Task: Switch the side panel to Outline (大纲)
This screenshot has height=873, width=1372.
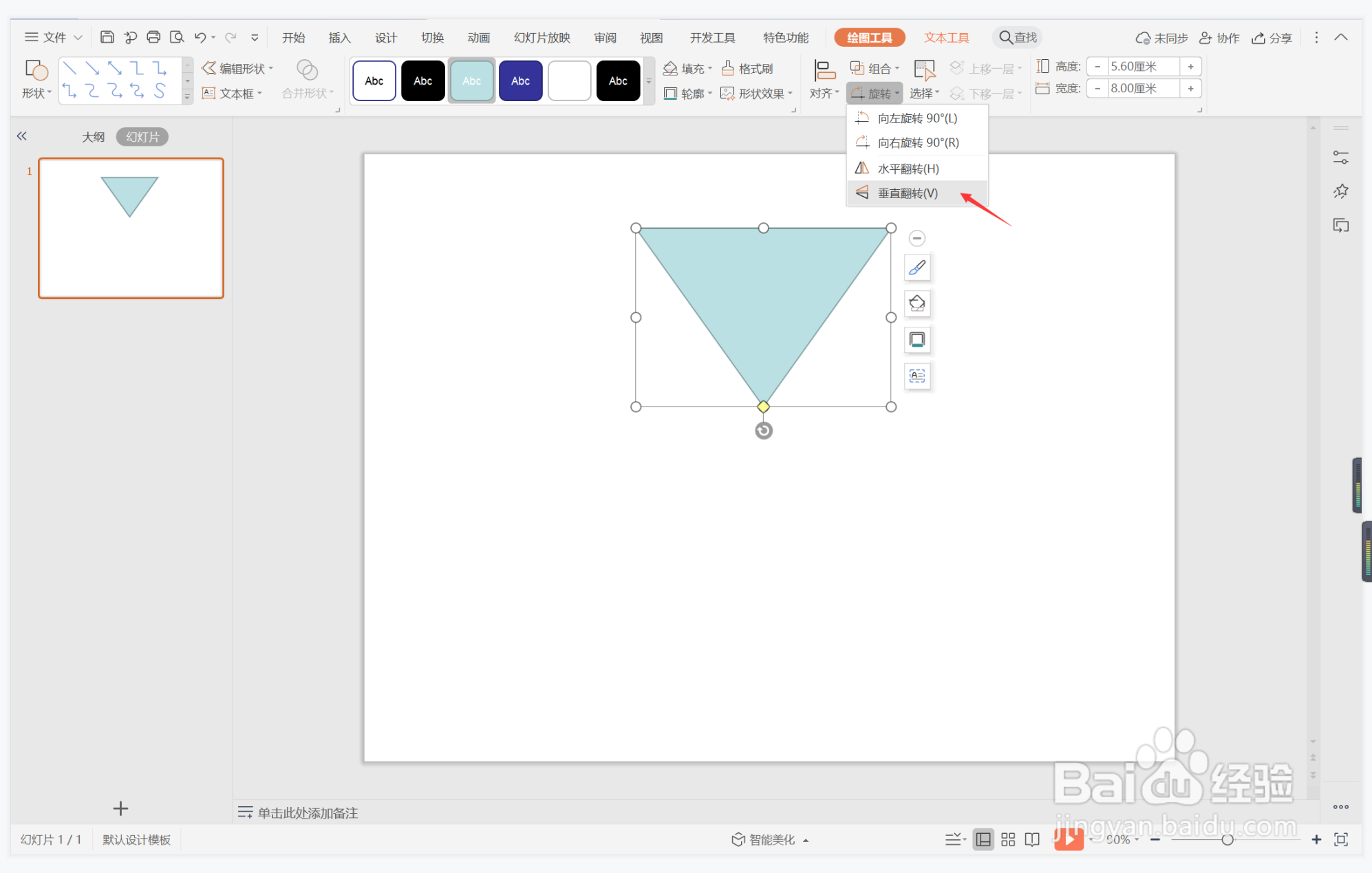Action: tap(93, 137)
